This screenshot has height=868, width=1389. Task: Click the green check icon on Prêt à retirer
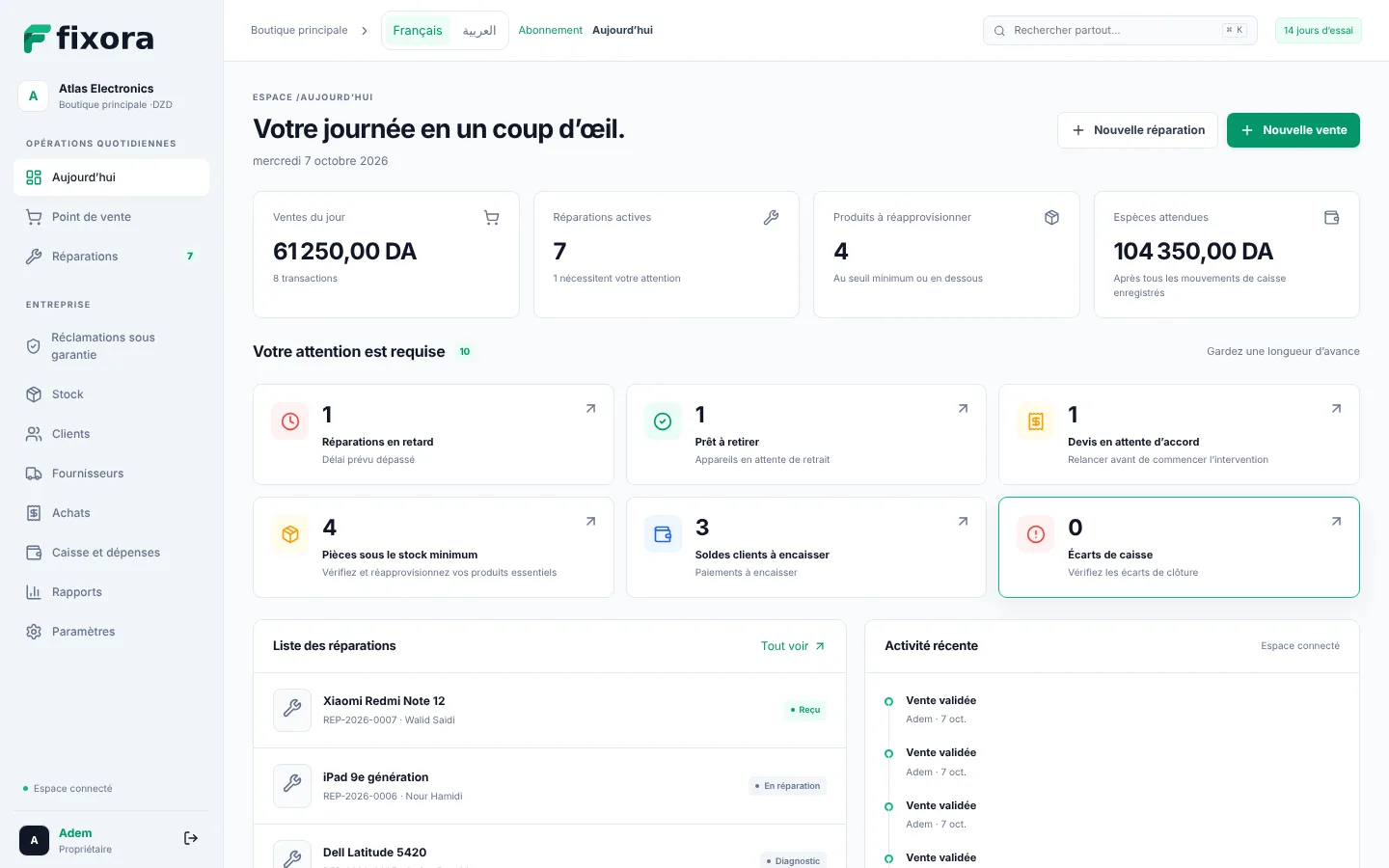tap(663, 421)
